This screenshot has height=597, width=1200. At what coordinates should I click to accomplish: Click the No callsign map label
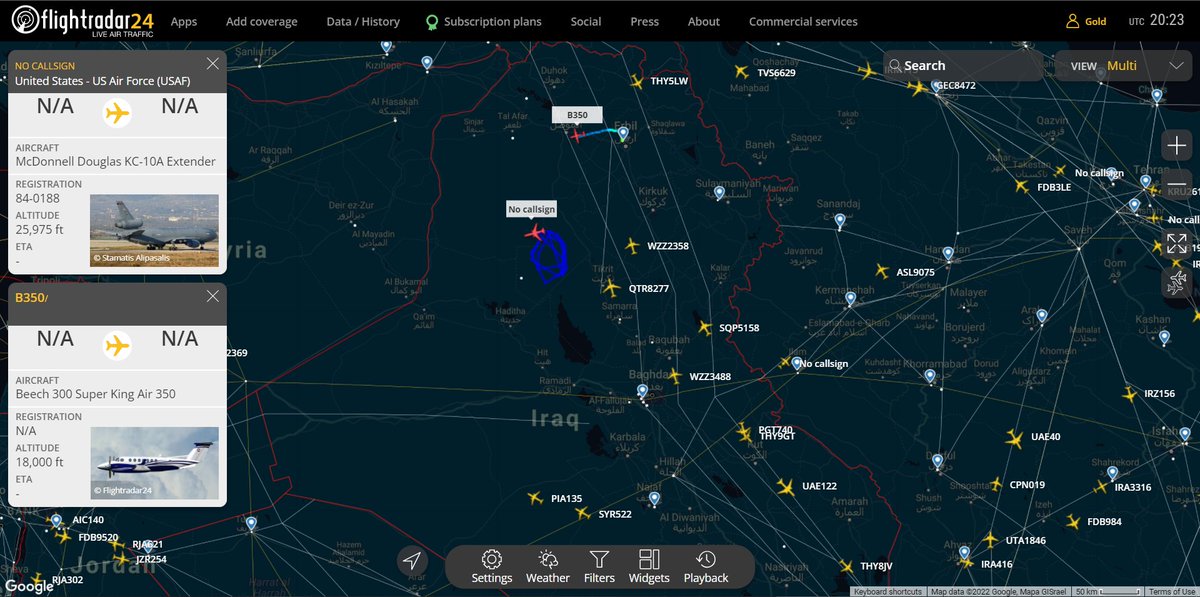tap(531, 209)
